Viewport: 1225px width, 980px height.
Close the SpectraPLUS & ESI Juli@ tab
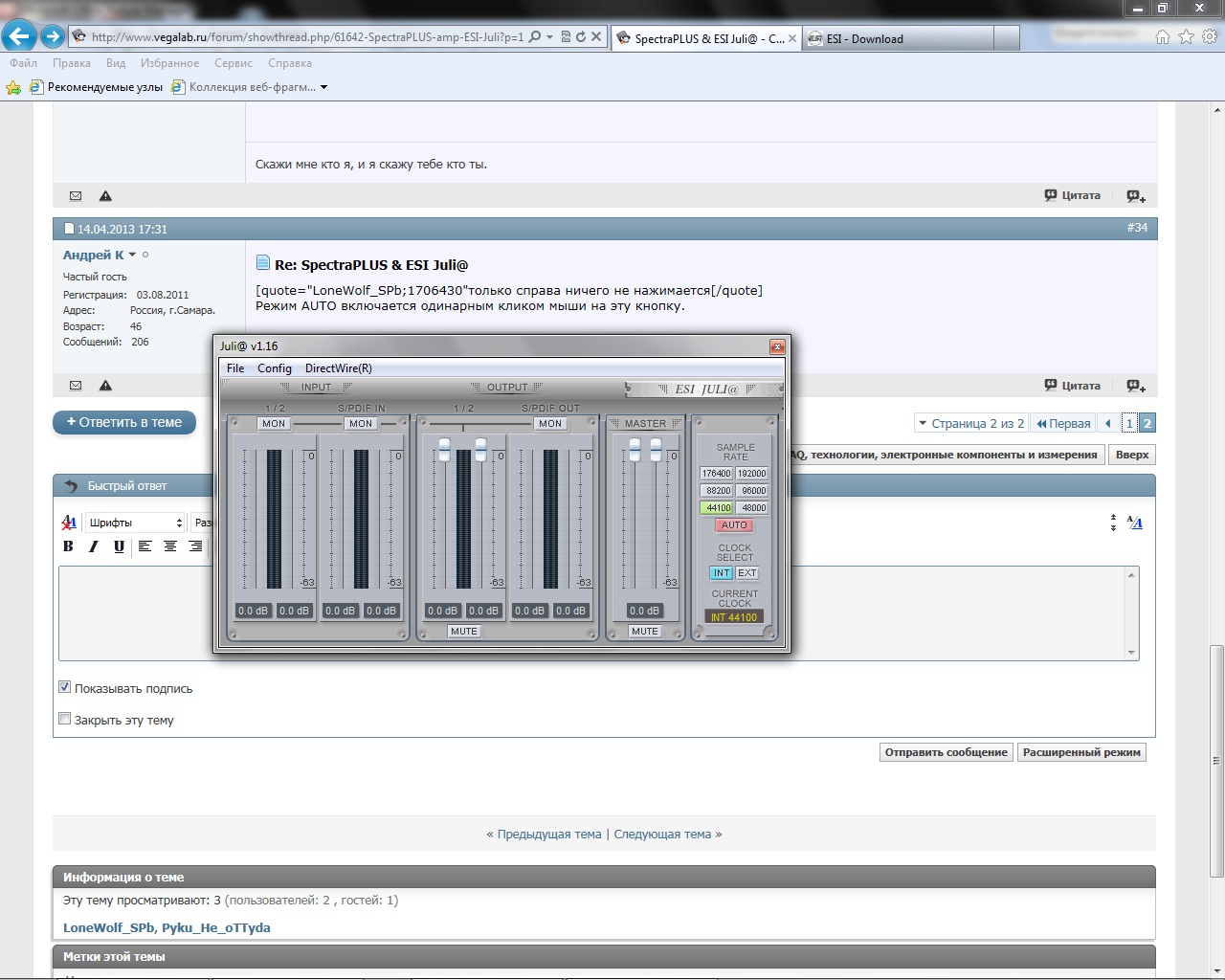[x=792, y=39]
